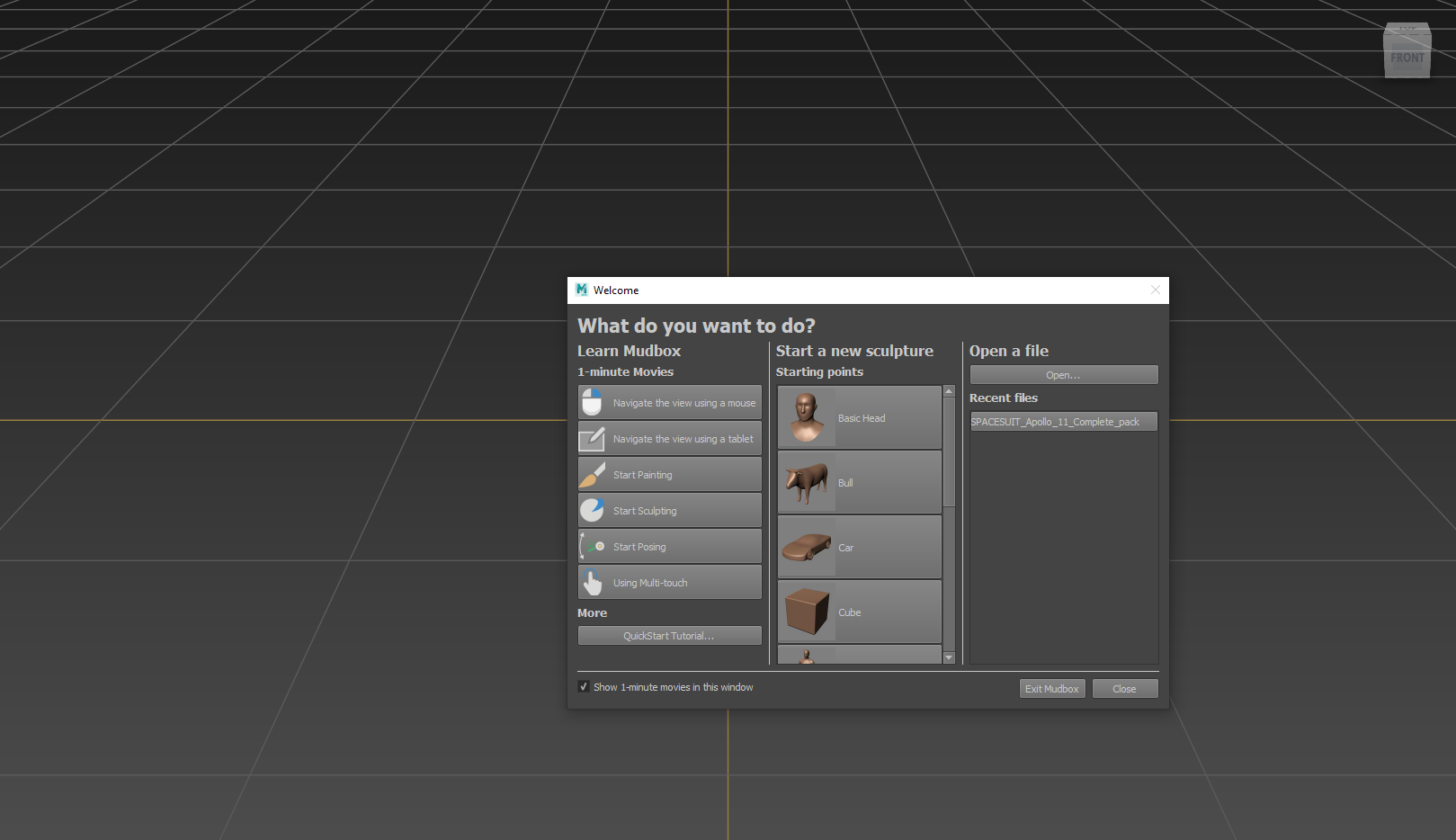Image resolution: width=1456 pixels, height=840 pixels.
Task: Play the Start Posing movie
Action: coord(669,546)
